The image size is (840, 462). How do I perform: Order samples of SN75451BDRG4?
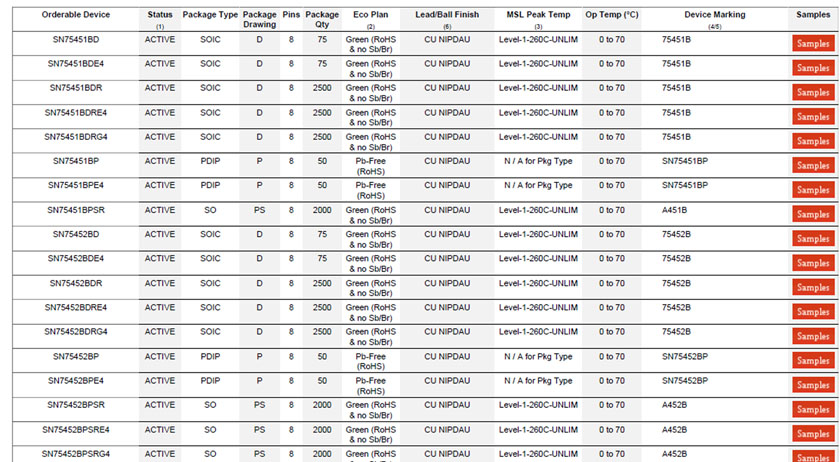[813, 141]
